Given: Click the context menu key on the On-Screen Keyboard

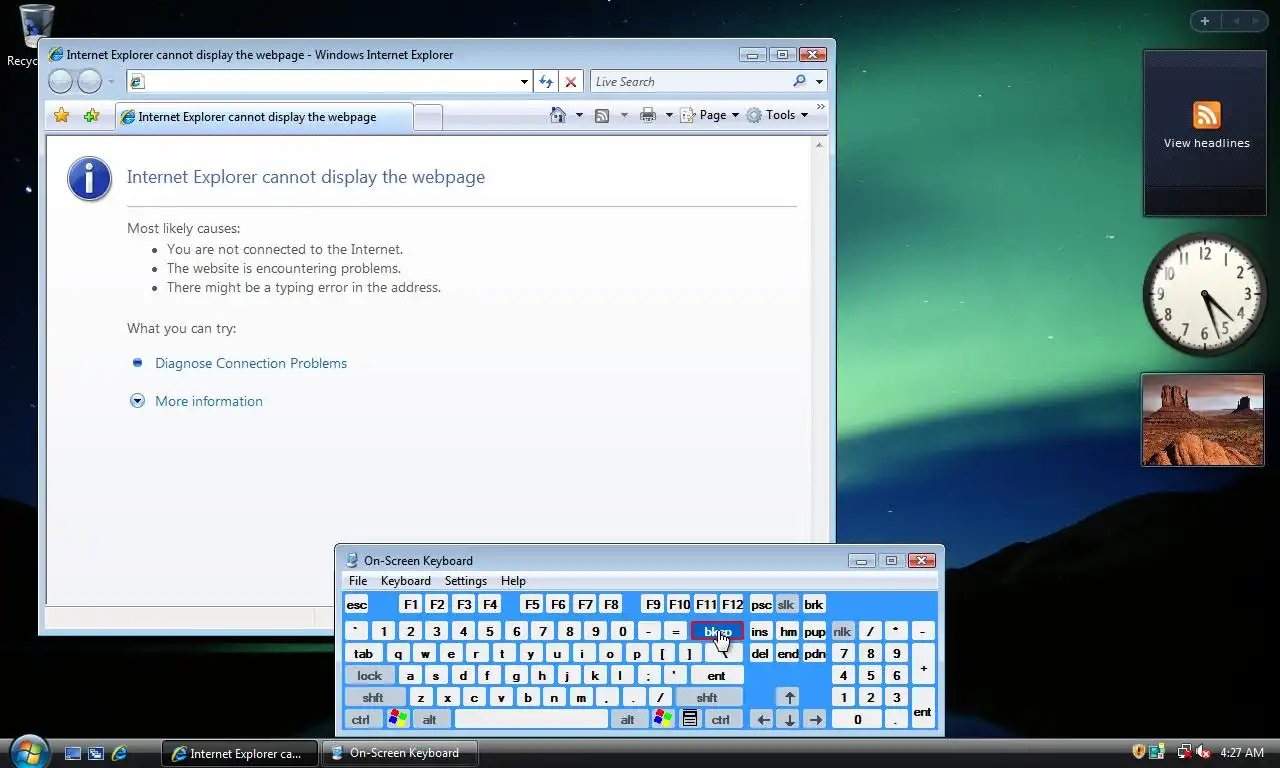Looking at the screenshot, I should point(689,718).
